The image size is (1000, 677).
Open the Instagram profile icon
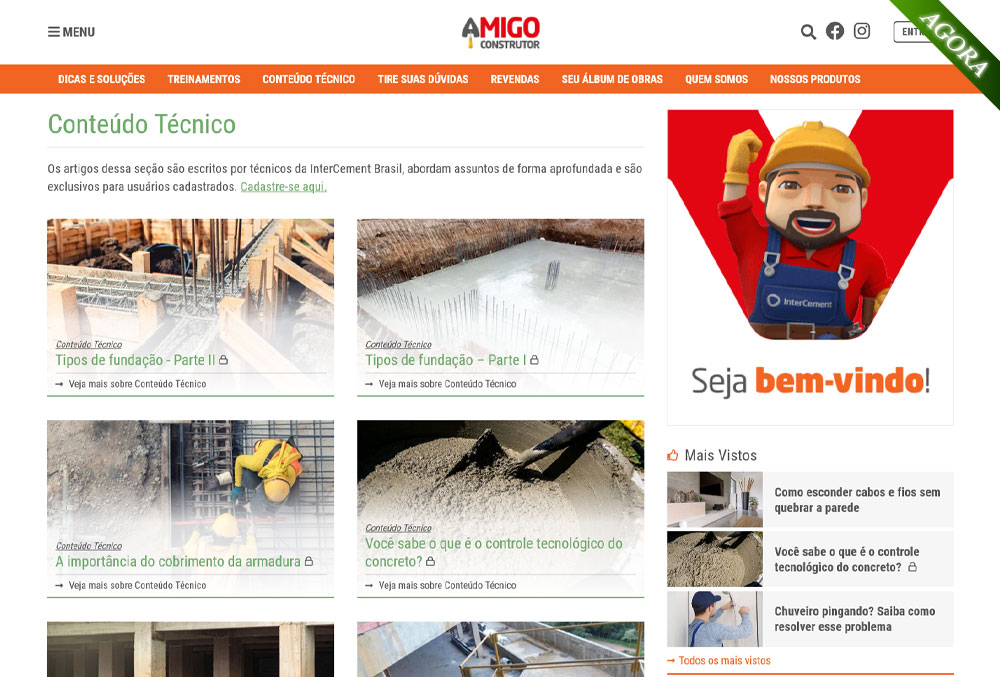(x=862, y=31)
